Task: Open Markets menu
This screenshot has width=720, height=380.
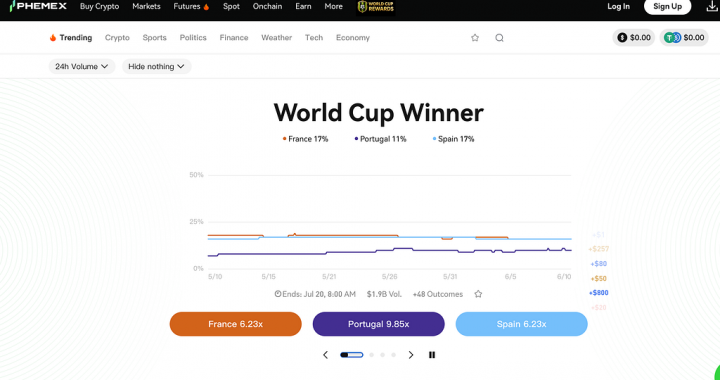Action: 146,6
